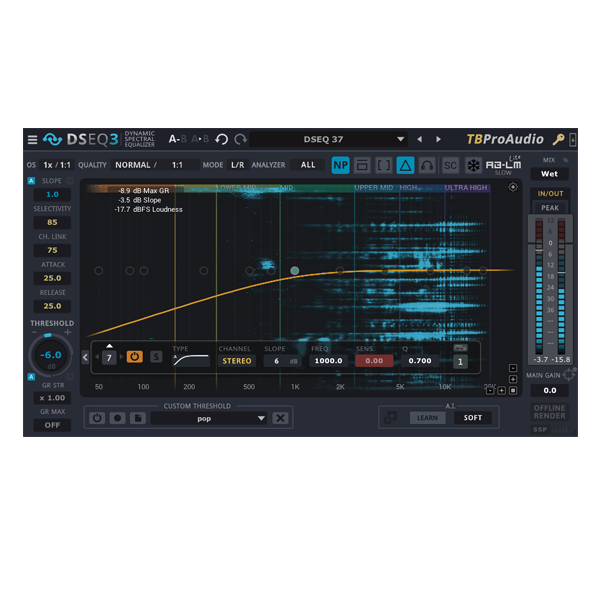The width and height of the screenshot is (600, 600).
Task: Click the main gain value 0.0
Action: (x=549, y=390)
